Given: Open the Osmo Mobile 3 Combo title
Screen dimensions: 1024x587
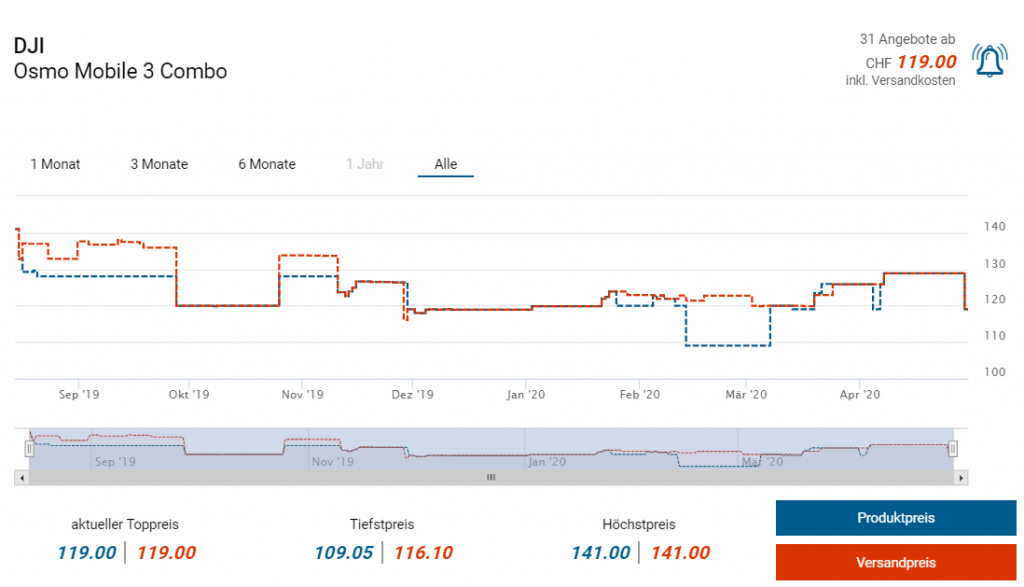Looking at the screenshot, I should click(121, 72).
